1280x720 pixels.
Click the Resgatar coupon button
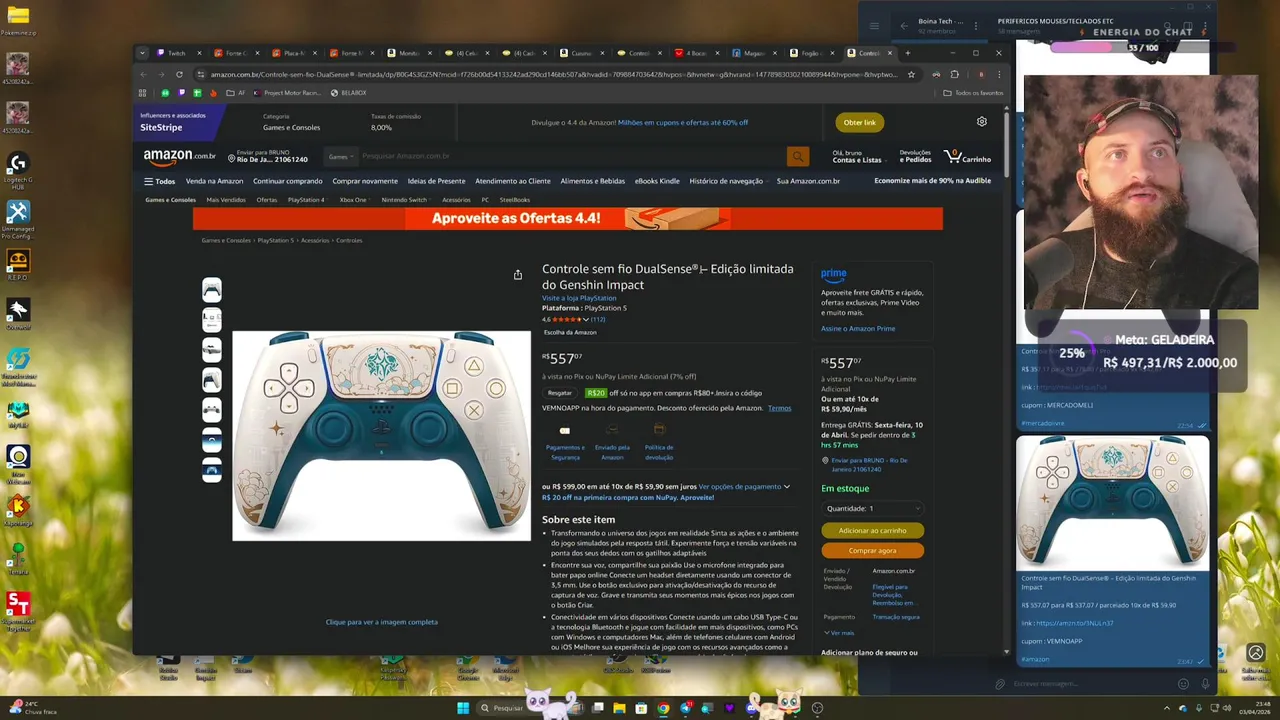[560, 393]
